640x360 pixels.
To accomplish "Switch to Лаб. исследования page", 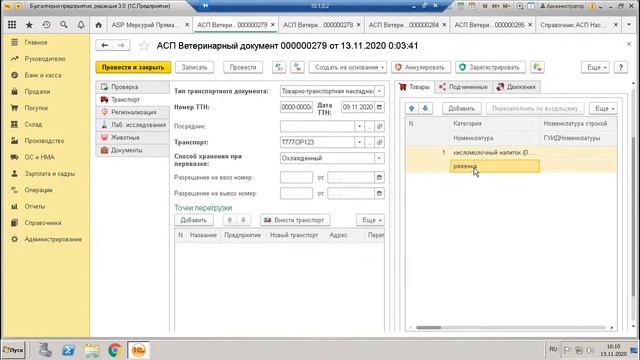I will pyautogui.click(x=133, y=124).
